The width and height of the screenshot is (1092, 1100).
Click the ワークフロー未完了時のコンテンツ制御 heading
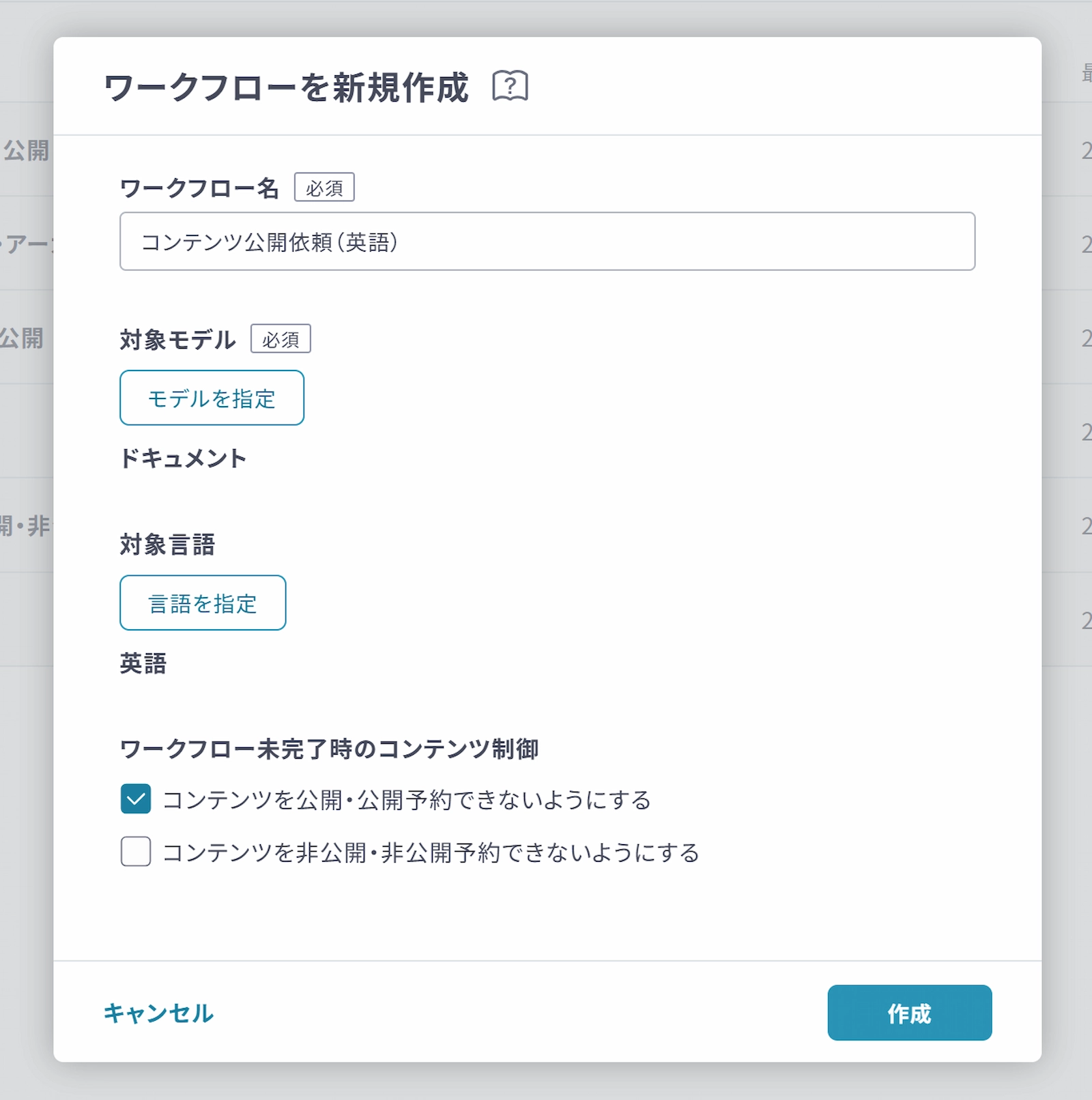tap(329, 749)
